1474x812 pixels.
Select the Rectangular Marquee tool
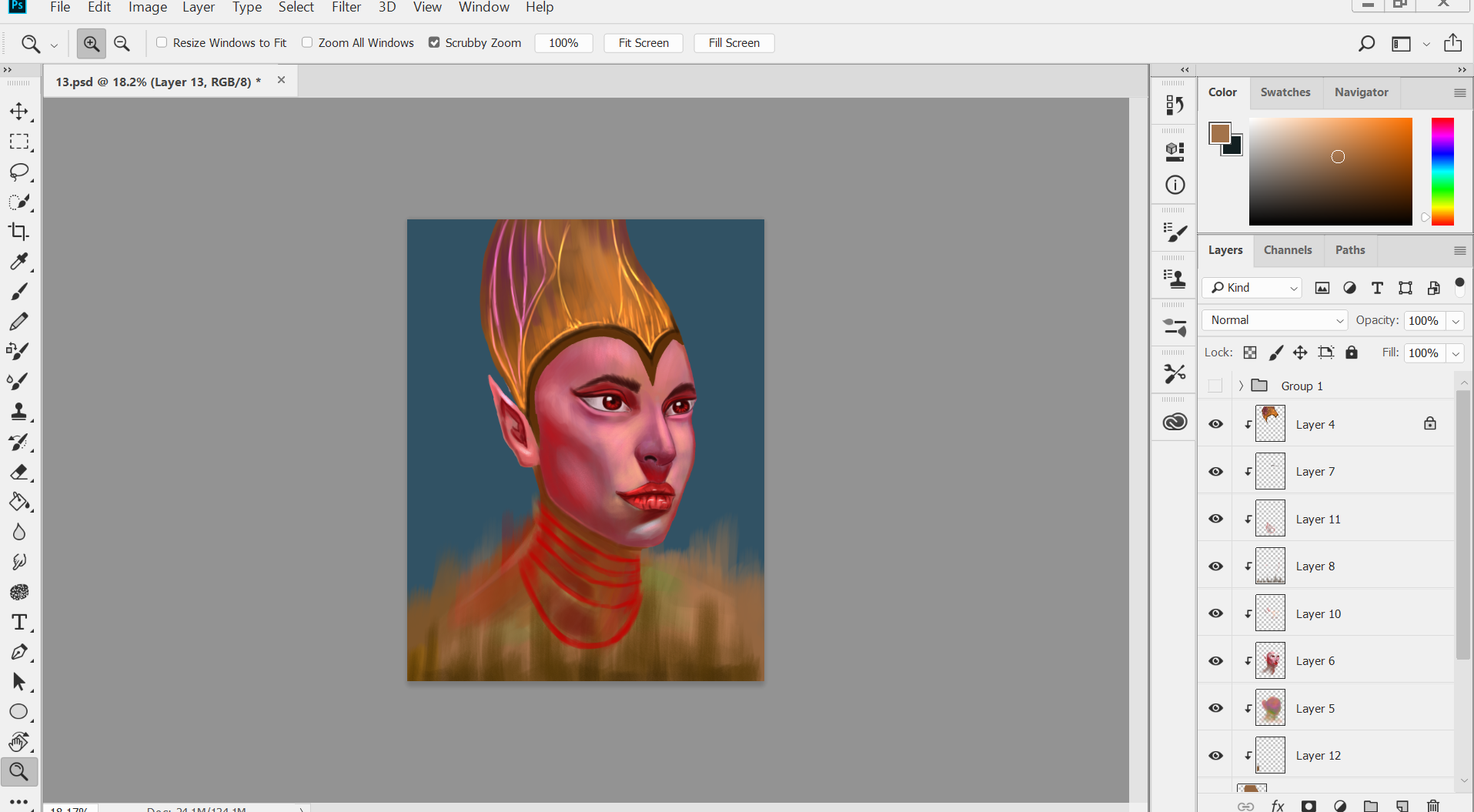(x=19, y=142)
